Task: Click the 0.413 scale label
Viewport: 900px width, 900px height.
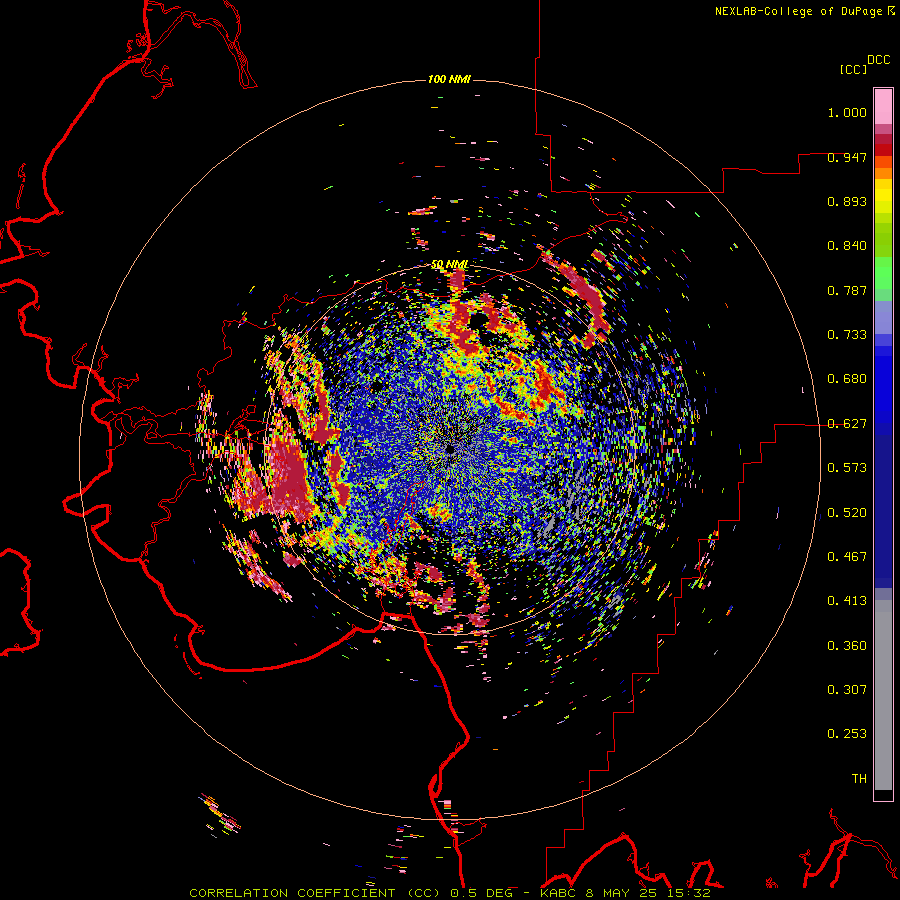Action: [x=847, y=601]
